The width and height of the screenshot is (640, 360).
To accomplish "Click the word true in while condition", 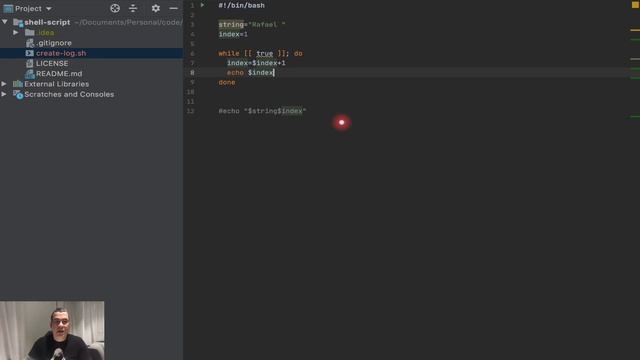I will [264, 53].
